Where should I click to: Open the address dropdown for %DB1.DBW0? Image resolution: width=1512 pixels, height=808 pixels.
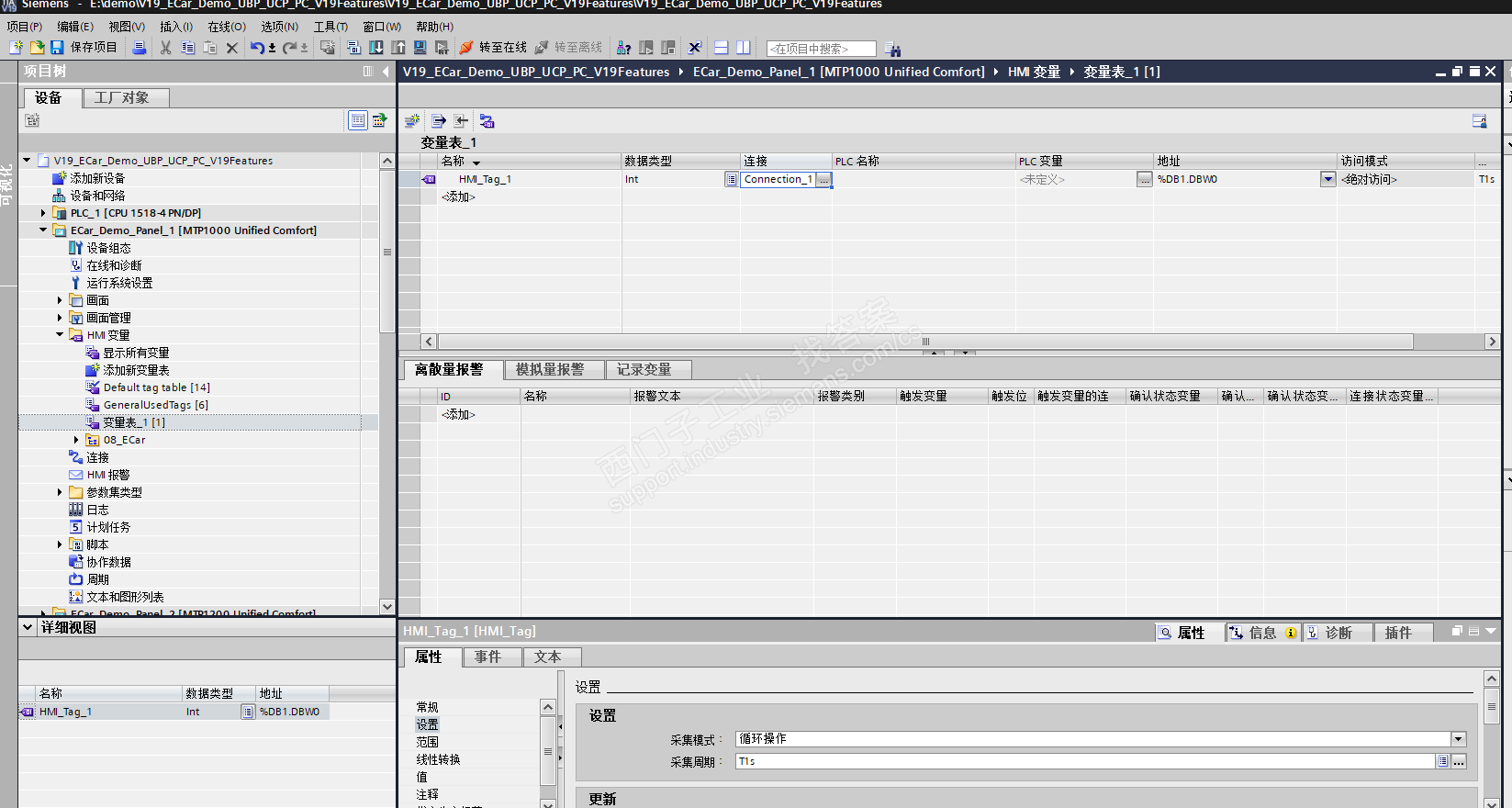[x=1328, y=179]
